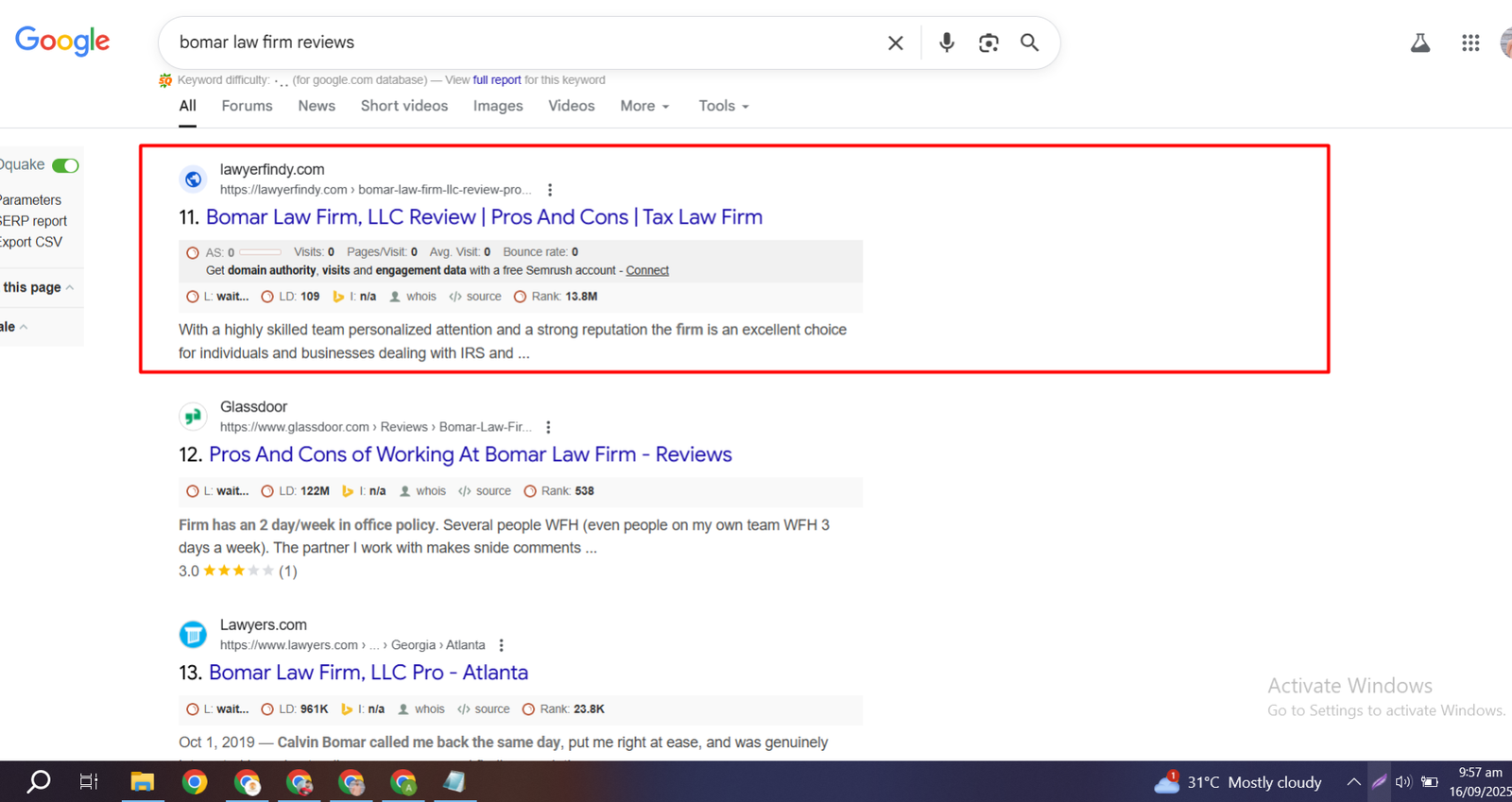Click the AS score bar for lawyerfindy.com

click(260, 252)
